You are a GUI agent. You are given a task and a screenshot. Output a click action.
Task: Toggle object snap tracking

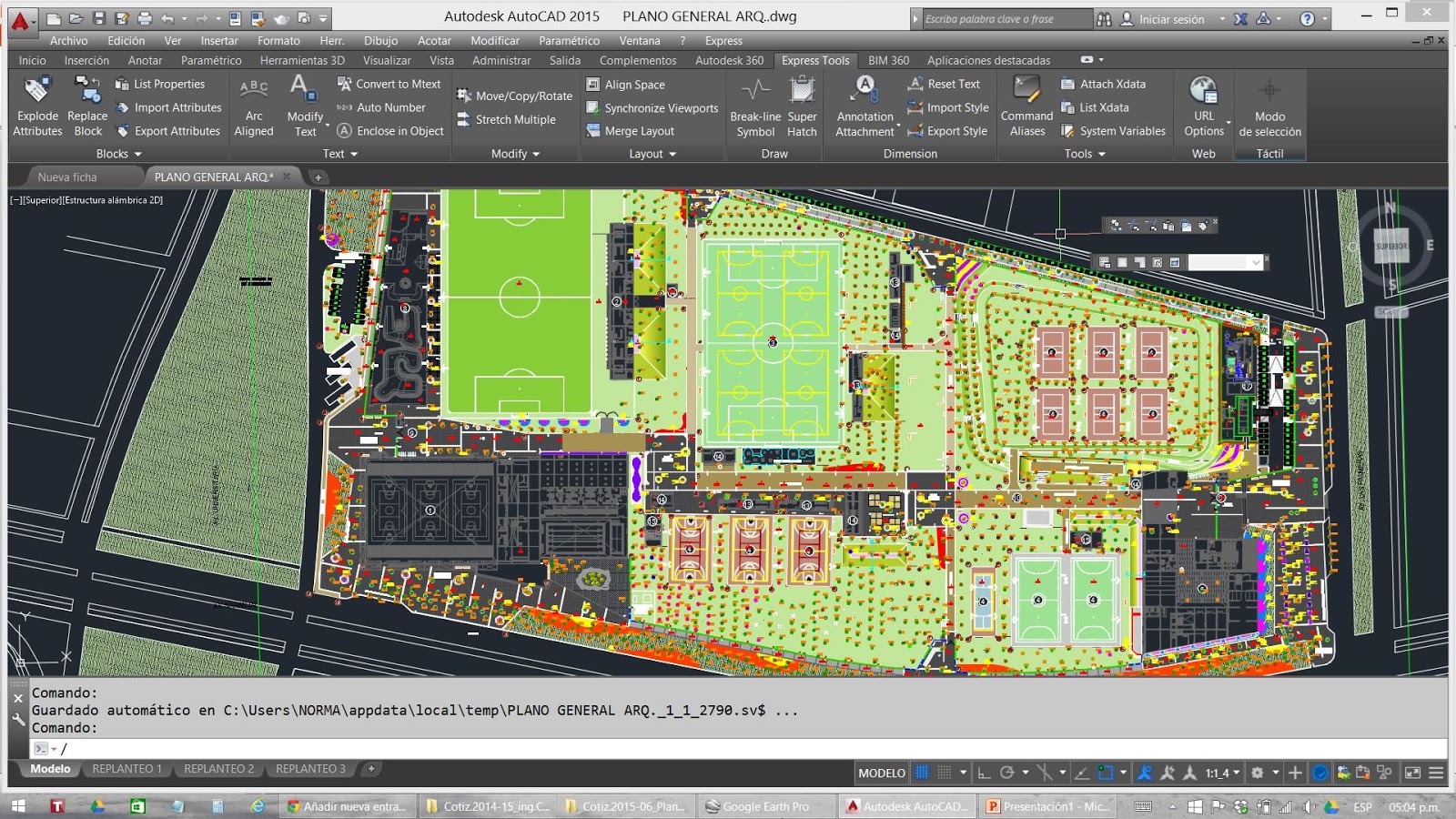[x=1082, y=773]
